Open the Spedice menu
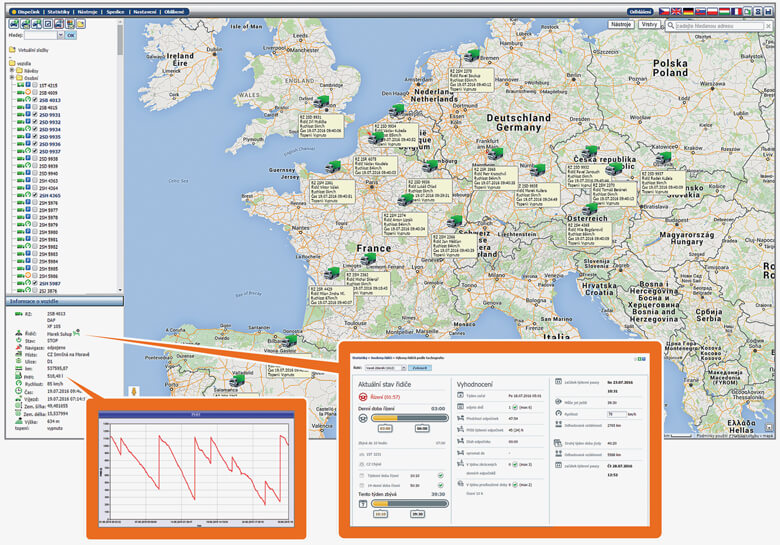This screenshot has width=780, height=545. (115, 11)
